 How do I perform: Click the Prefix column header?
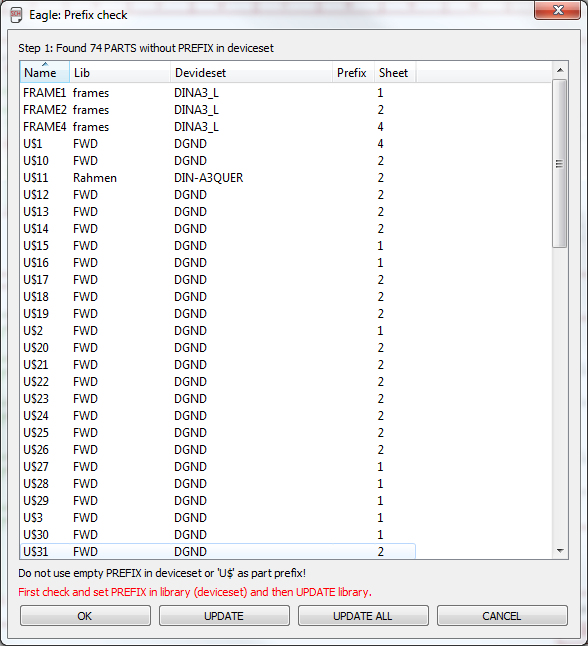(354, 72)
